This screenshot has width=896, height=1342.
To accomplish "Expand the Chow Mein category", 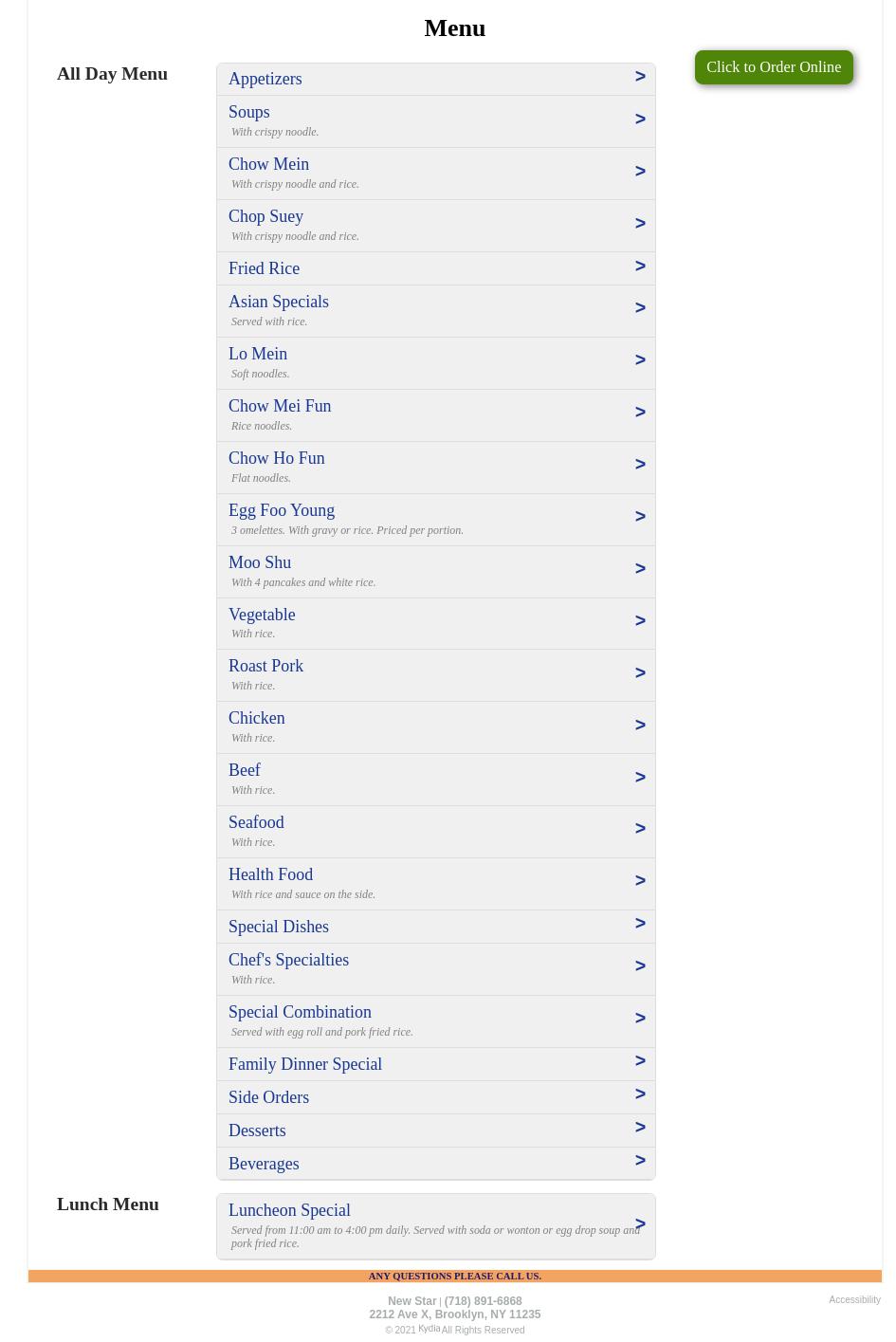I will coord(269,164).
